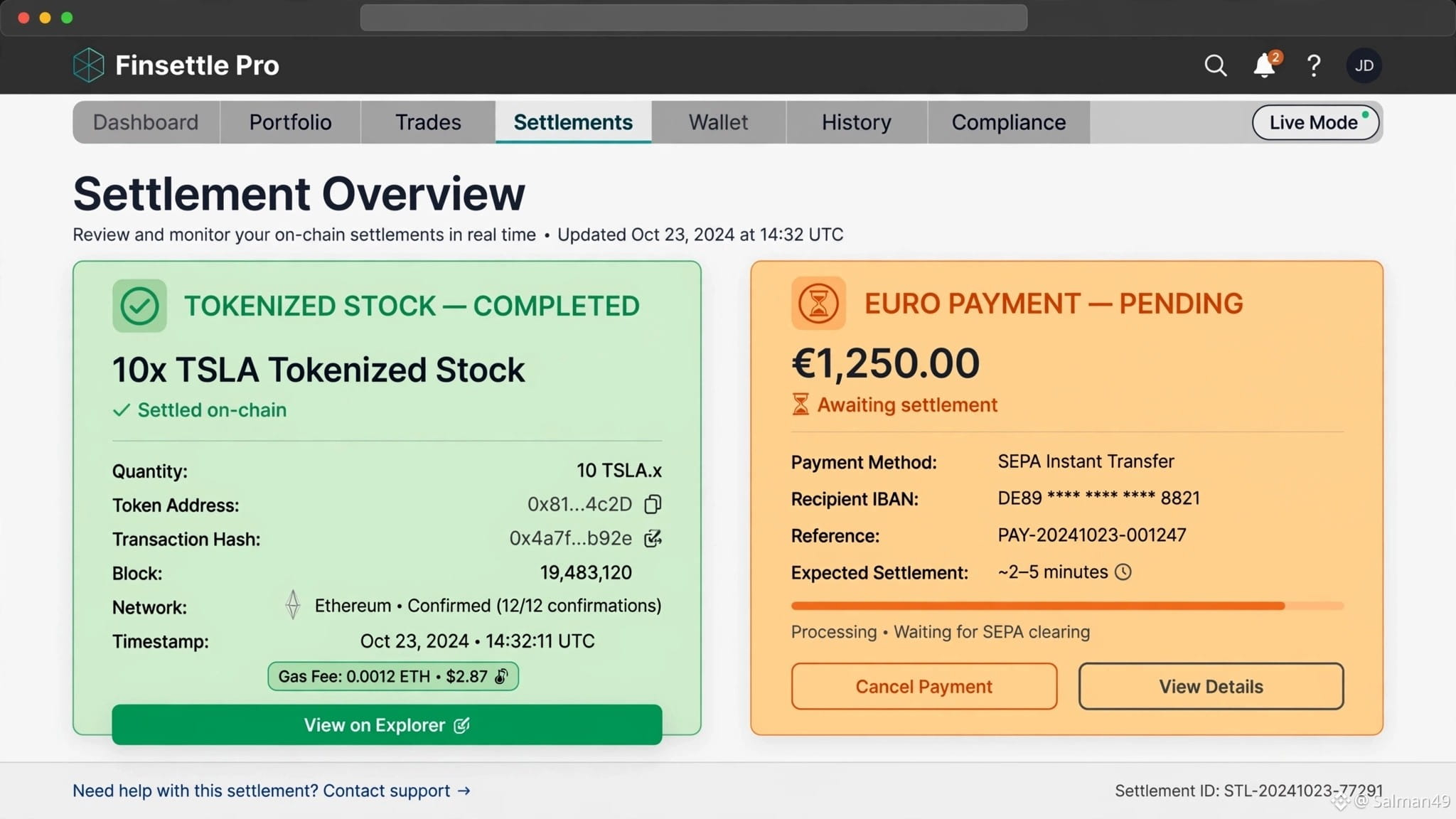Click the Gas Fee 0.0012 ETH badge
1456x819 pixels.
[x=393, y=676]
